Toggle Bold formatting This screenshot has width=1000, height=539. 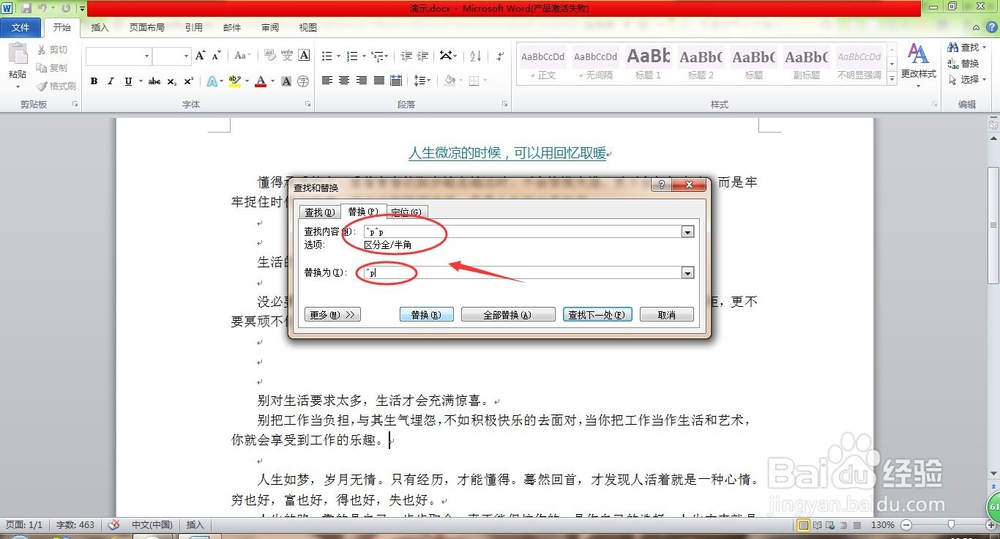(x=94, y=81)
